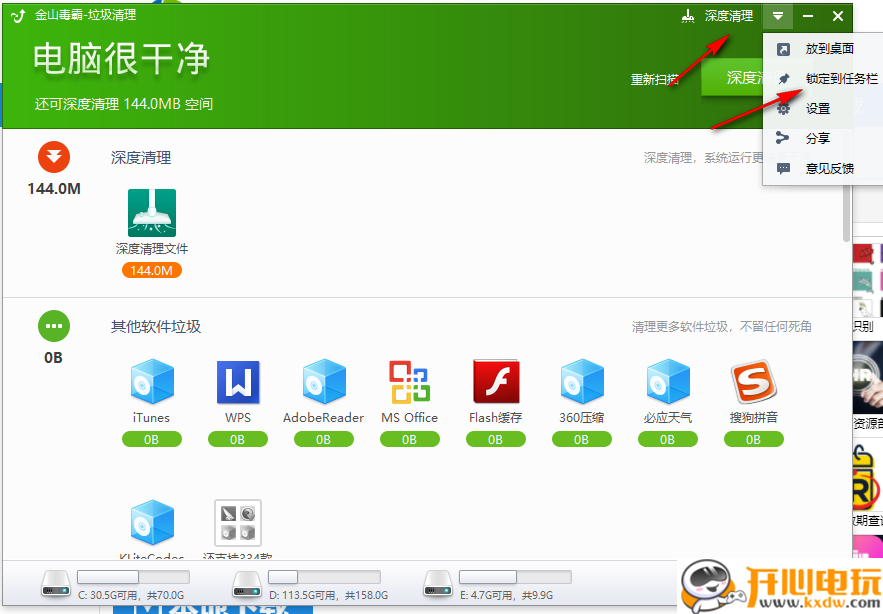This screenshot has width=883, height=614.
Task: Select the 360压缩 icon
Action: [582, 381]
